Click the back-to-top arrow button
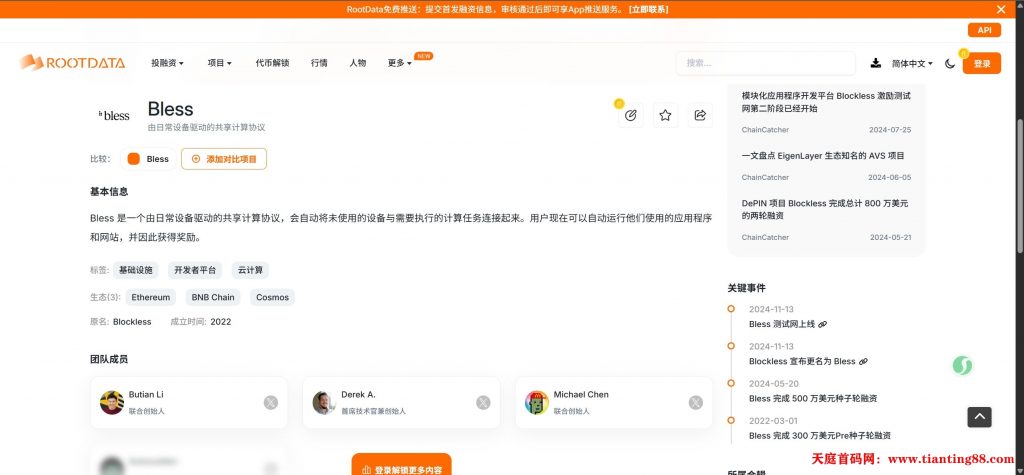 pos(979,417)
